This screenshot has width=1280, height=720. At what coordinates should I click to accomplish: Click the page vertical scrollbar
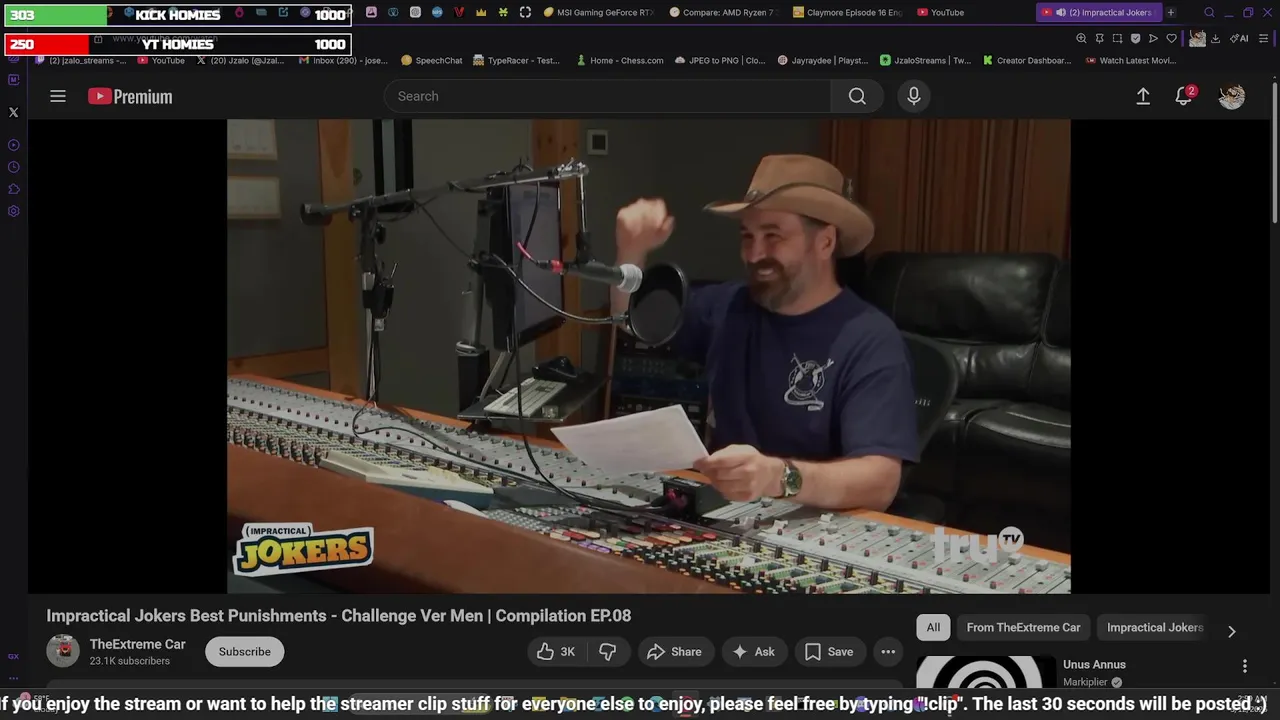click(1275, 150)
